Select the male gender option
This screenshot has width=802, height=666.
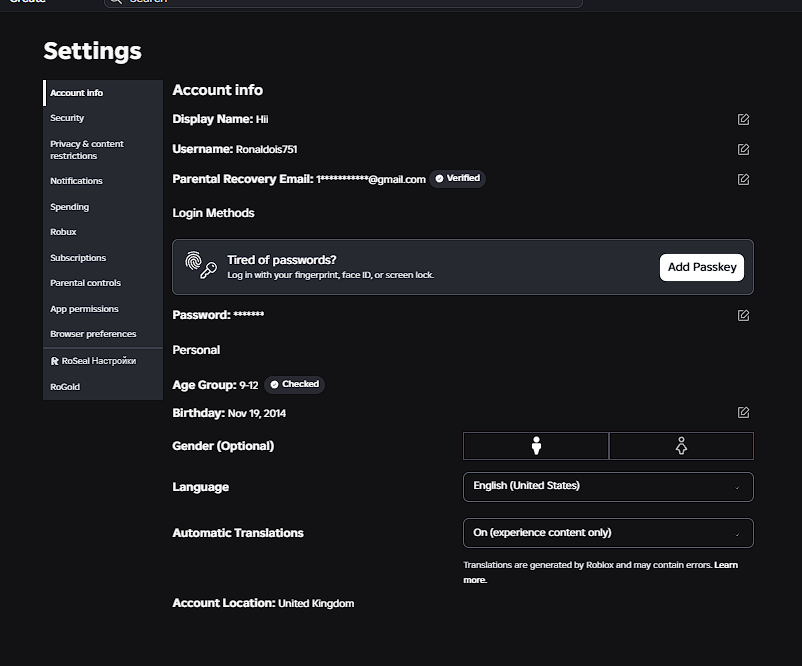click(x=536, y=446)
